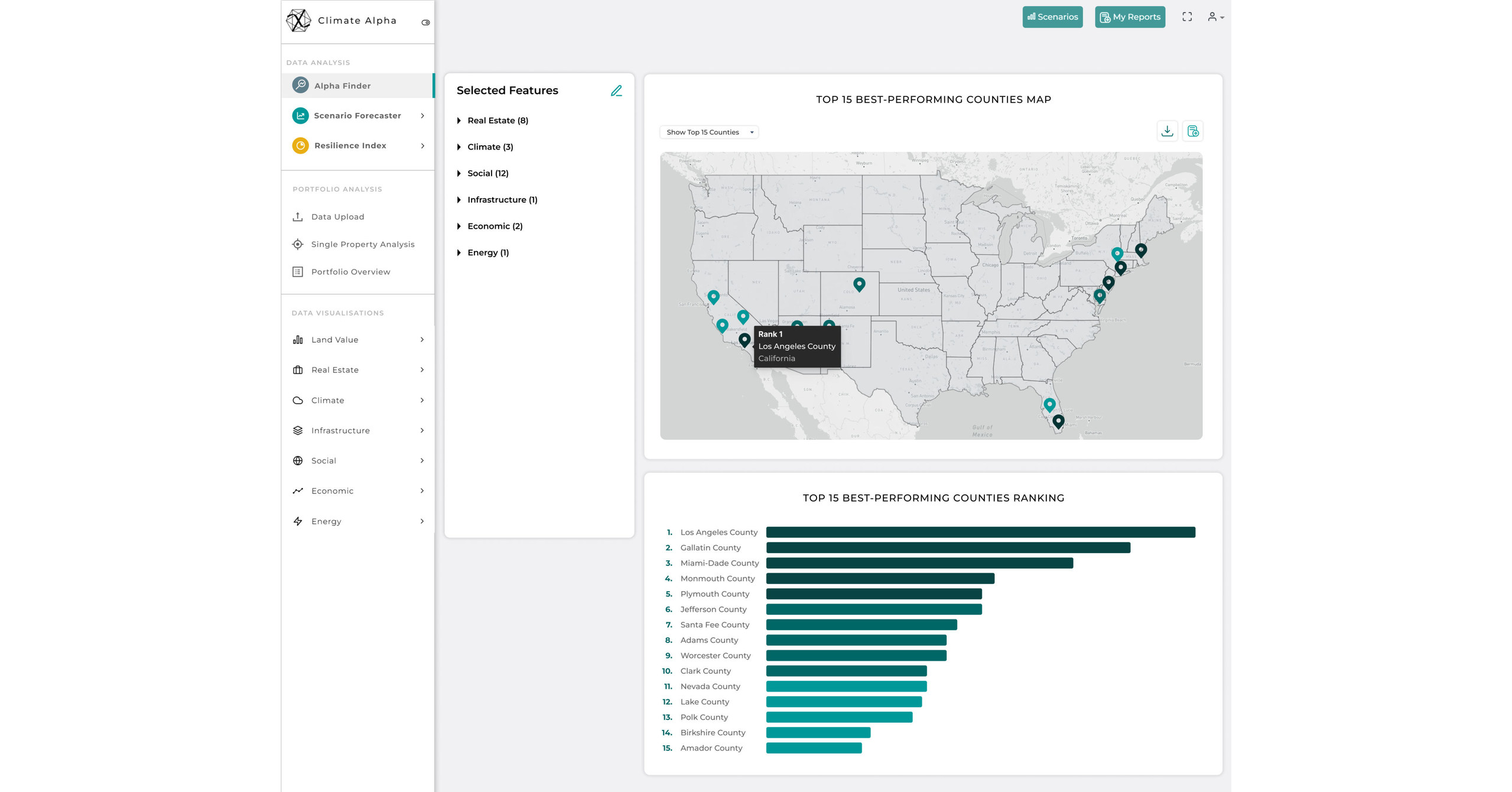Image resolution: width=1512 pixels, height=792 pixels.
Task: Open My Reports
Action: tap(1129, 17)
